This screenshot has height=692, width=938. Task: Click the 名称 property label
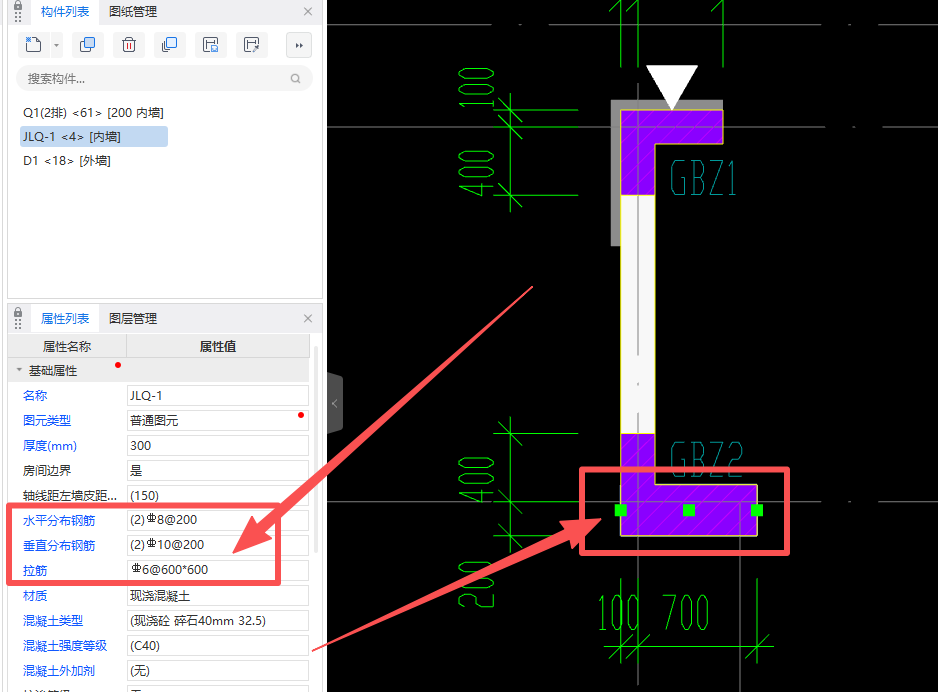coord(35,395)
